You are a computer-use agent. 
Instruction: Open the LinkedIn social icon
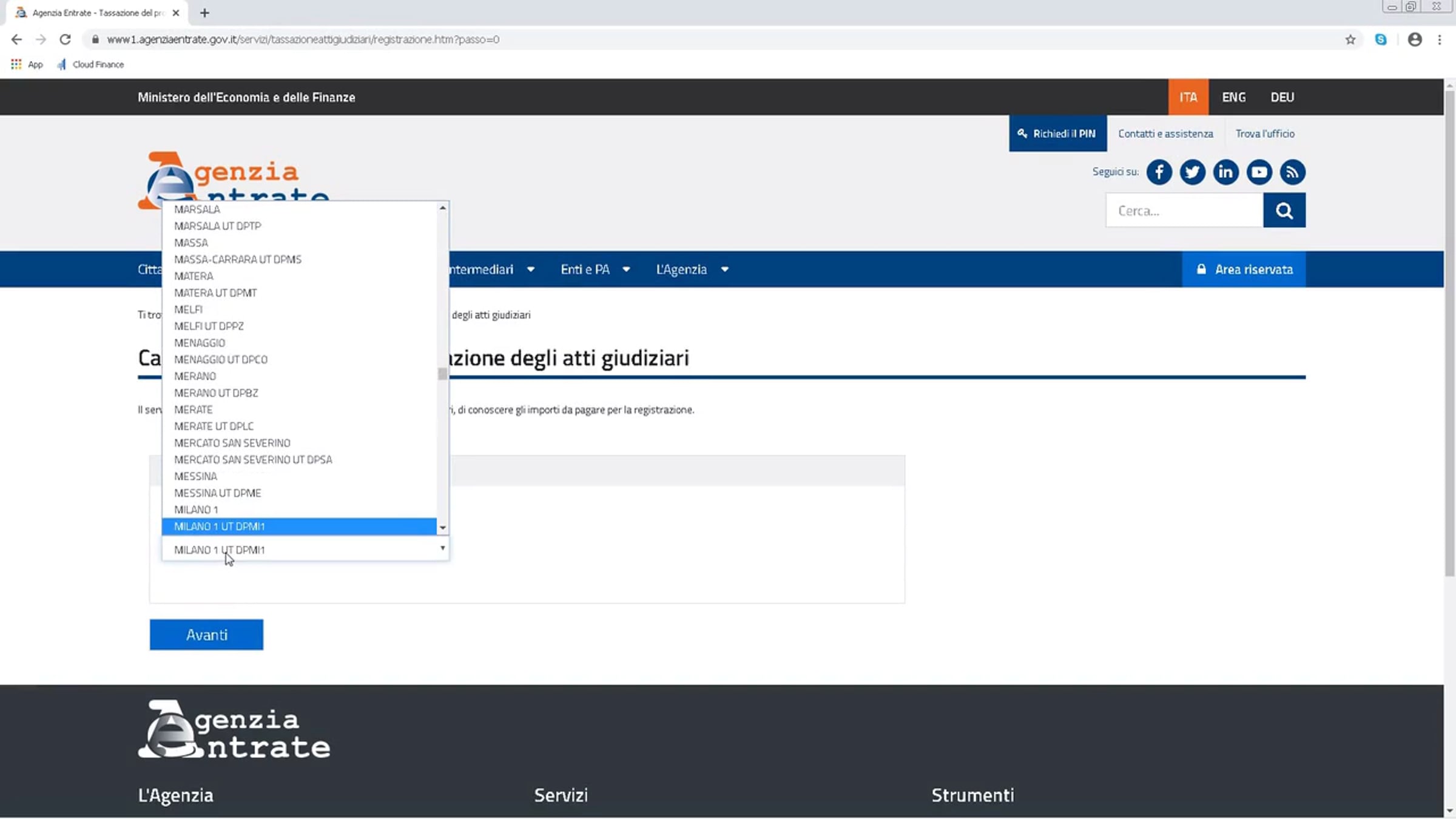(x=1225, y=172)
